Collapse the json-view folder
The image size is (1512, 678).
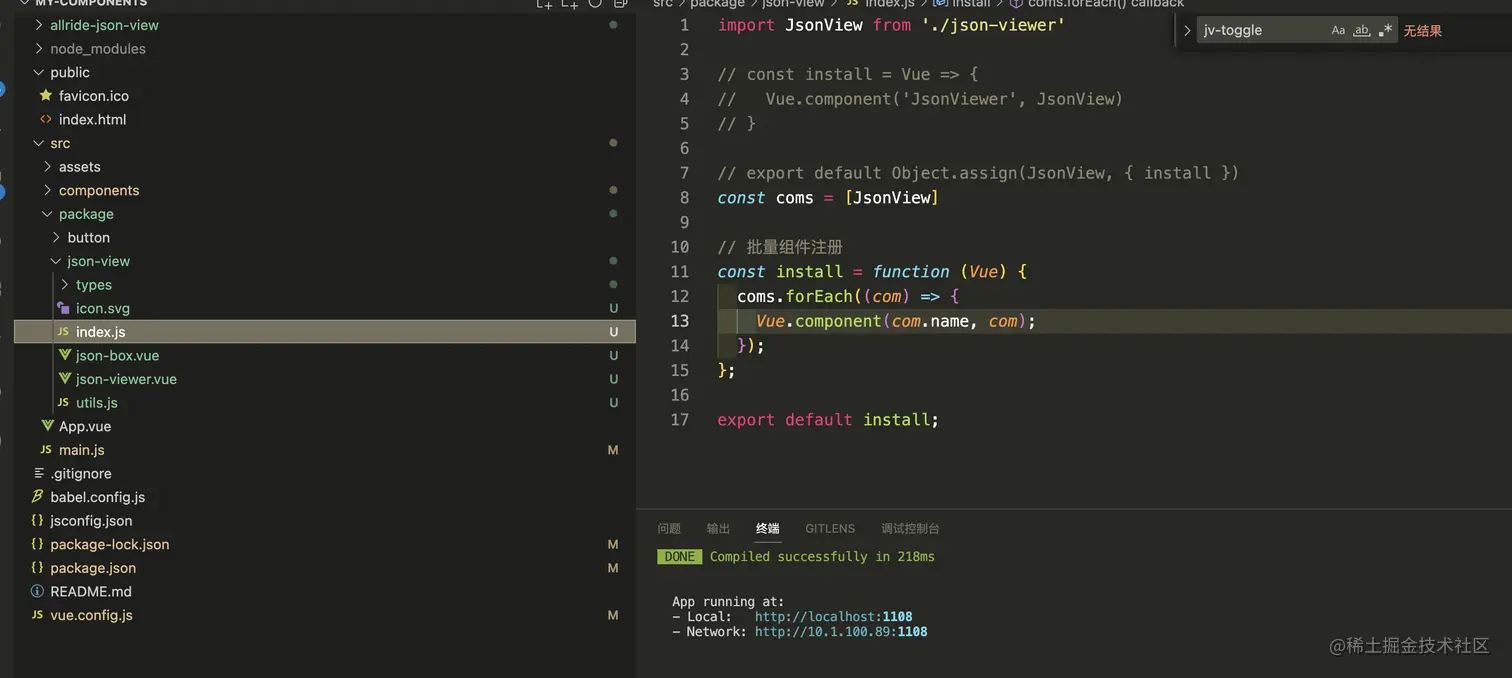(56, 261)
